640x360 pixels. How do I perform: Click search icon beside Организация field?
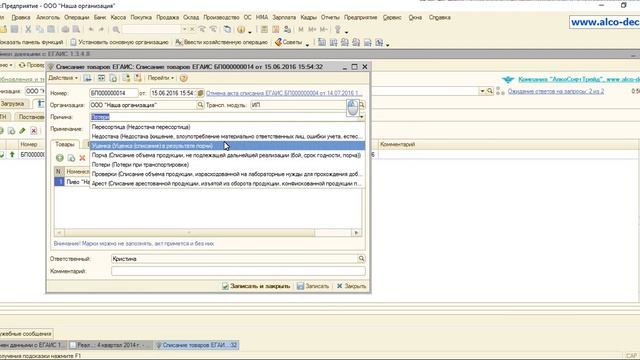click(x=200, y=105)
